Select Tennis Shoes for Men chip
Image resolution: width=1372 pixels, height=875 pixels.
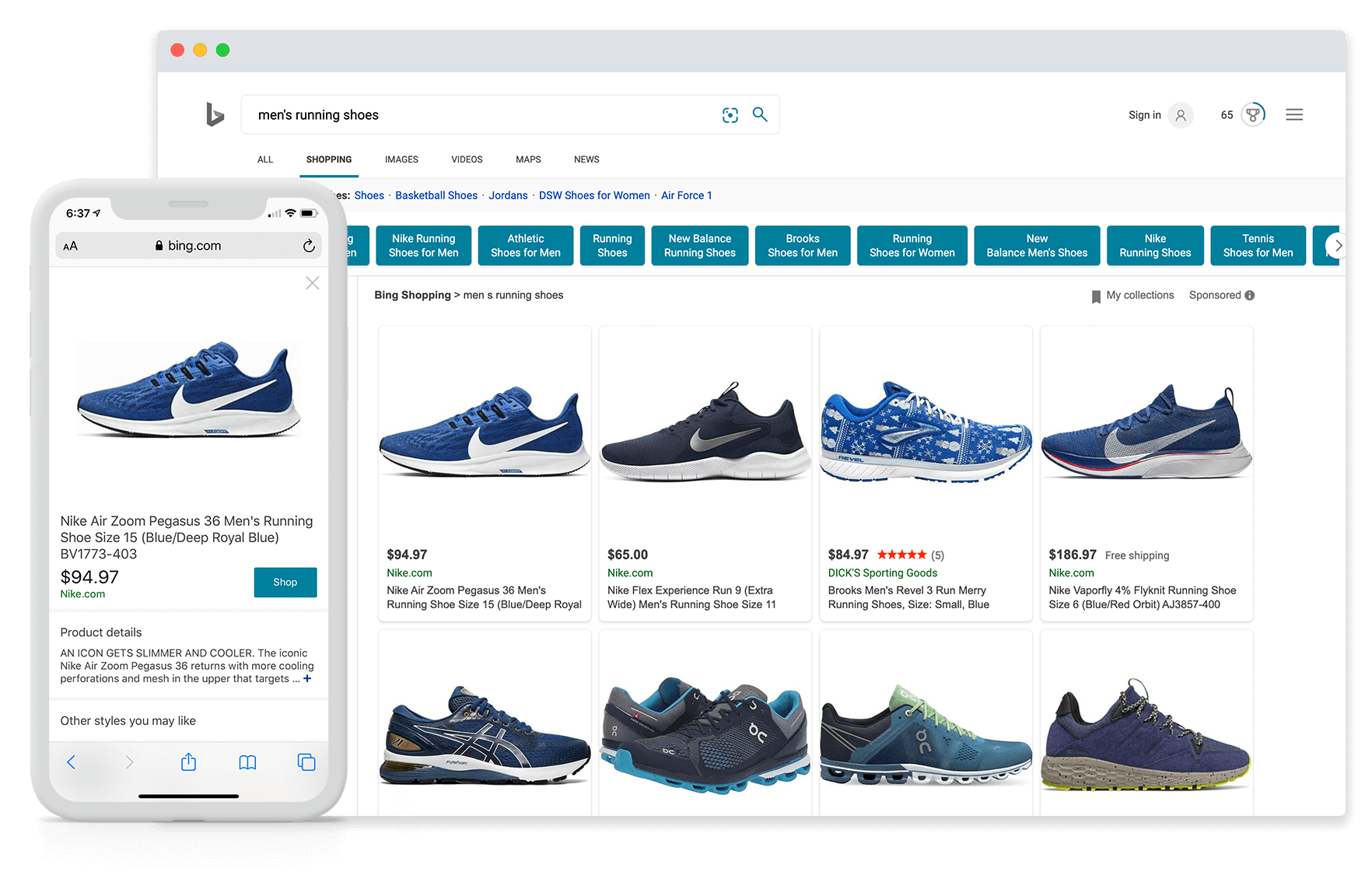click(1258, 246)
